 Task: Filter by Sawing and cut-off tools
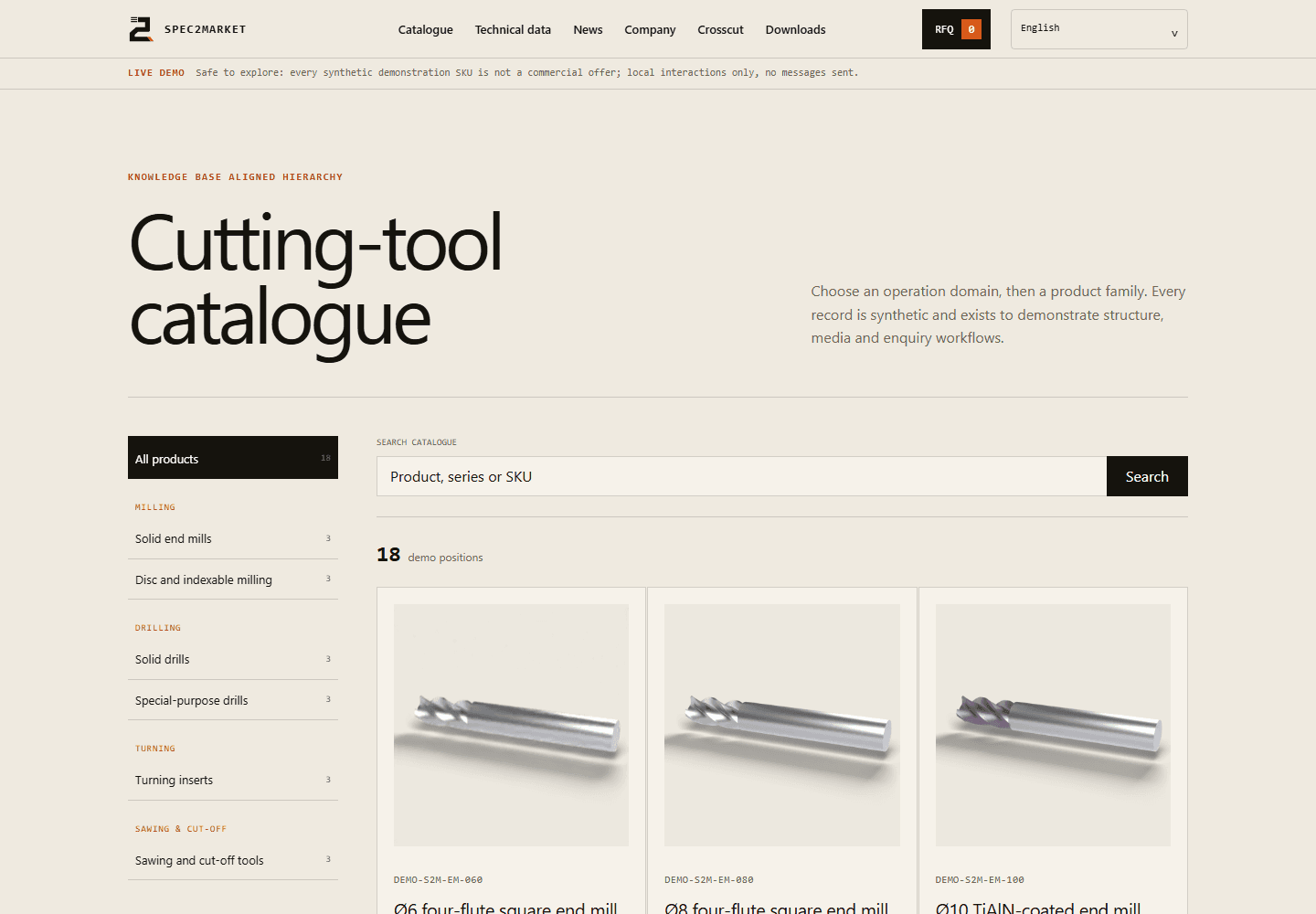pos(233,860)
